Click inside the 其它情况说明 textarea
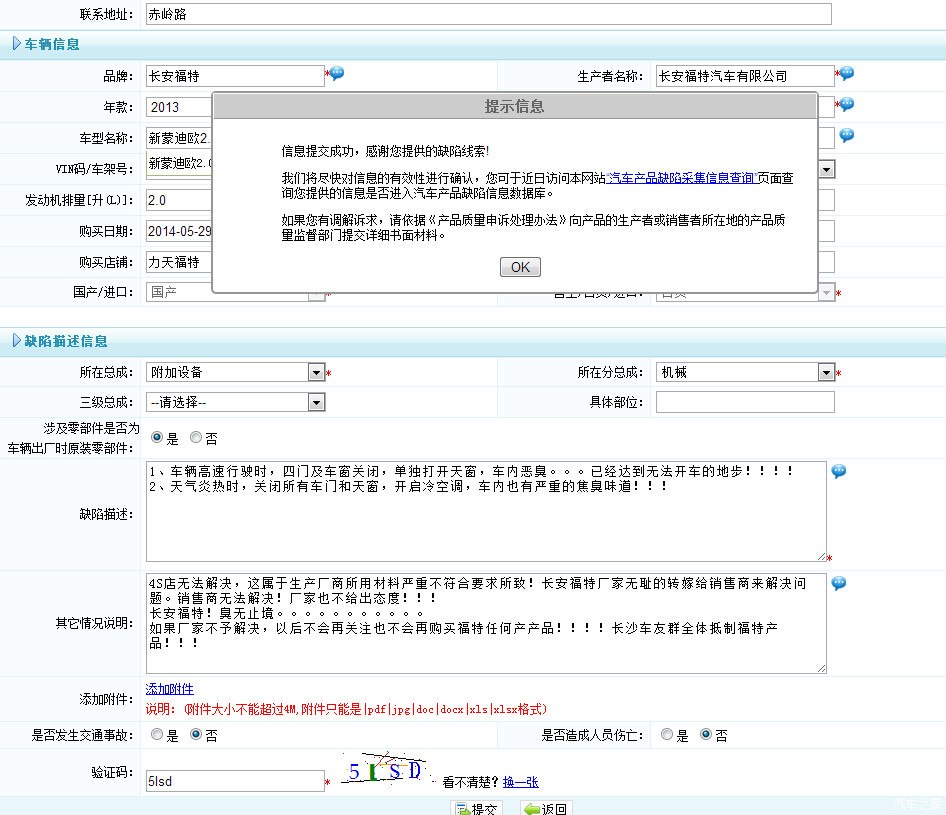946x815 pixels. tap(486, 623)
